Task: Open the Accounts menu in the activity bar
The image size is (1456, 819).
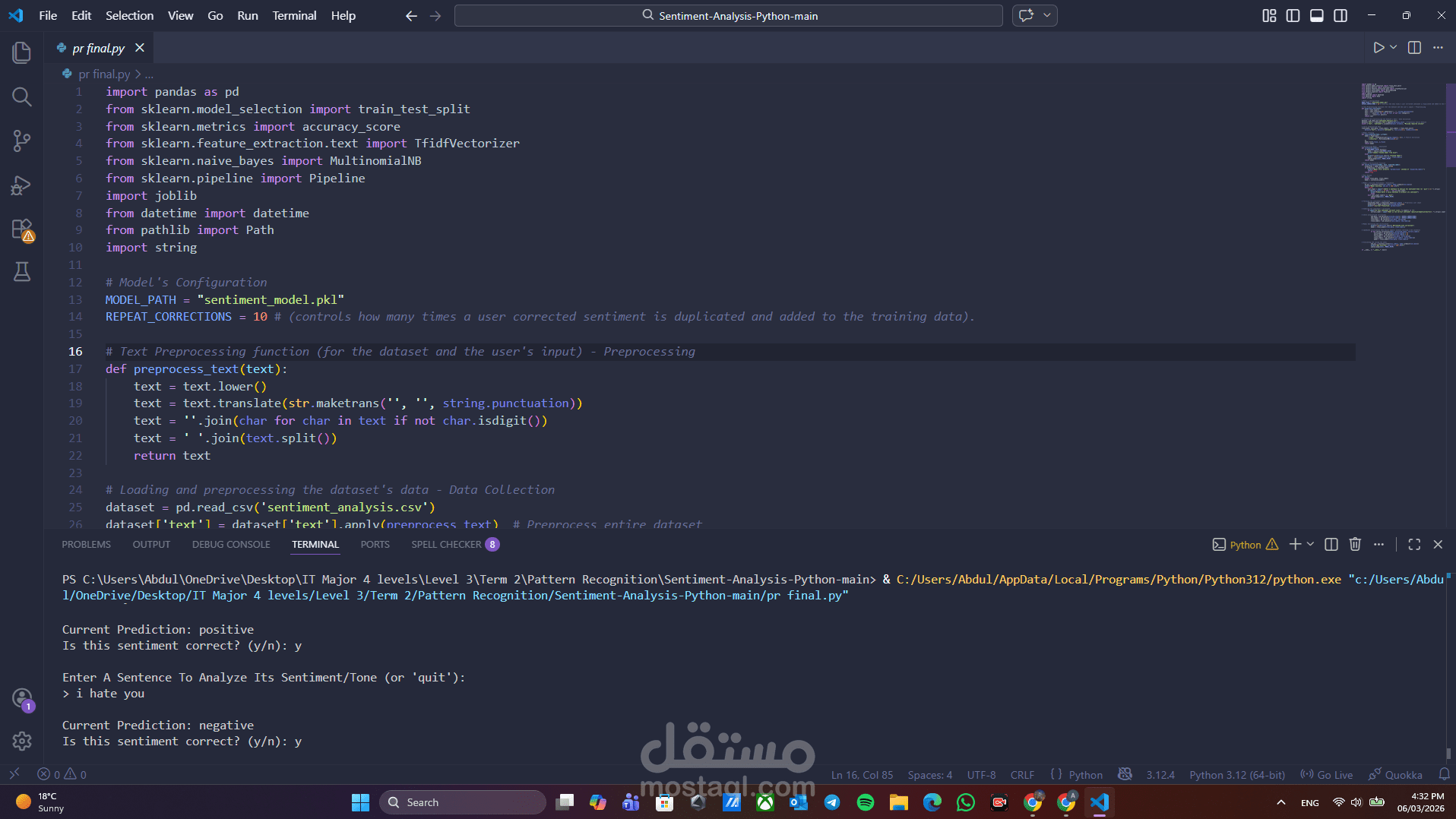Action: pyautogui.click(x=22, y=698)
